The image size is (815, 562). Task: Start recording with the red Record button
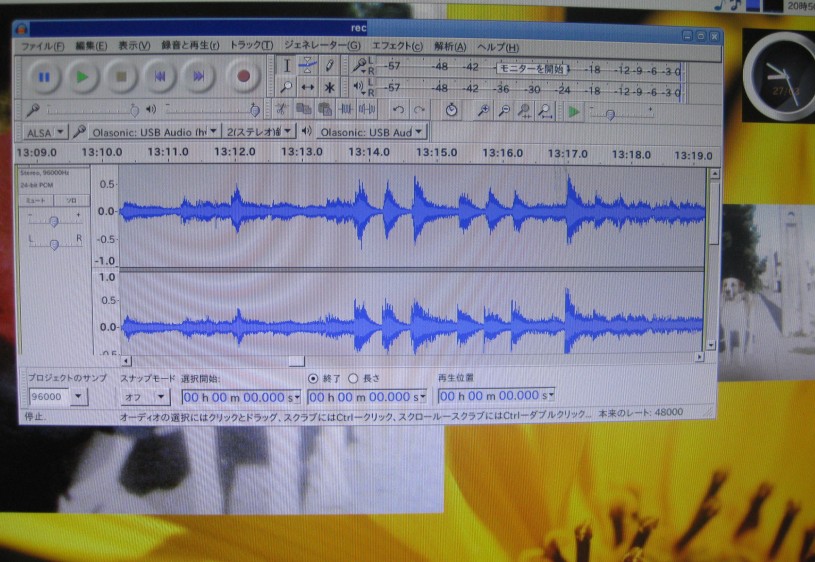pos(243,77)
